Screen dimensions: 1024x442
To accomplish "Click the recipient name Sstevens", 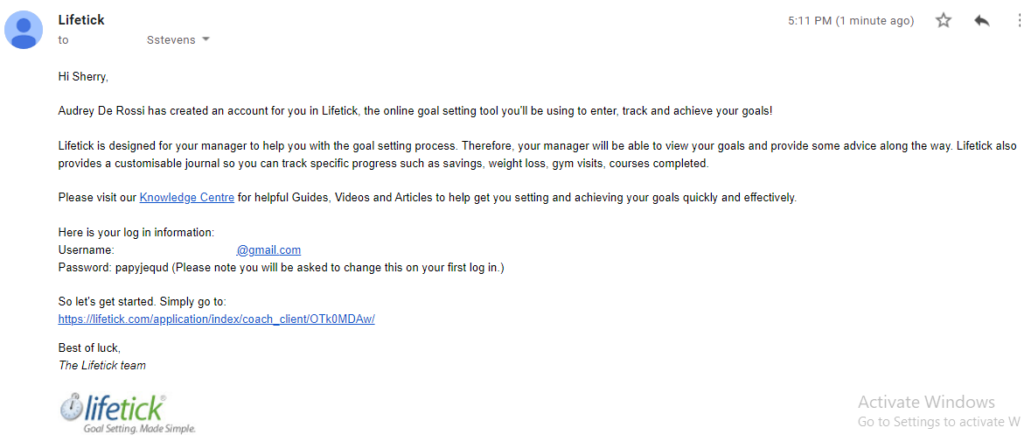I will (171, 40).
